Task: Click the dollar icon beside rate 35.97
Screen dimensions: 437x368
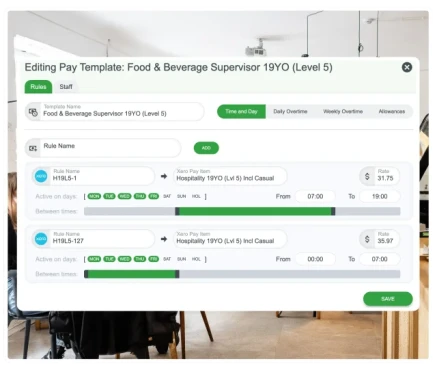Action: [x=367, y=239]
